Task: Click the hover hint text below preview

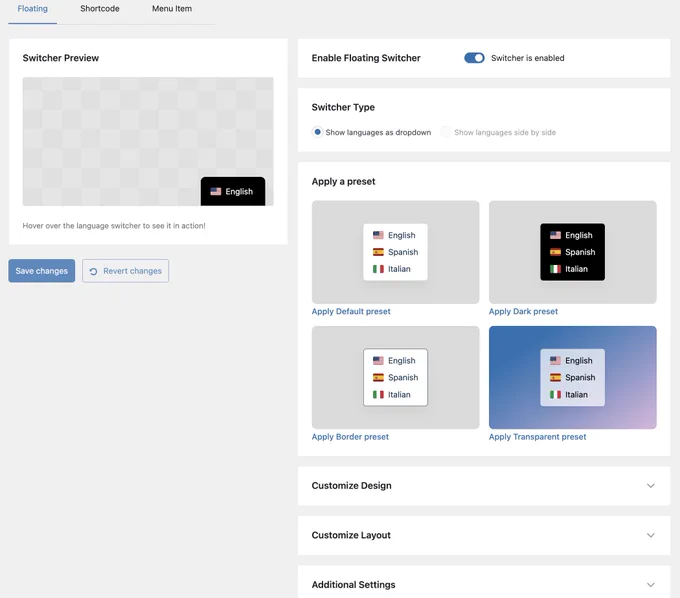Action: (x=114, y=225)
